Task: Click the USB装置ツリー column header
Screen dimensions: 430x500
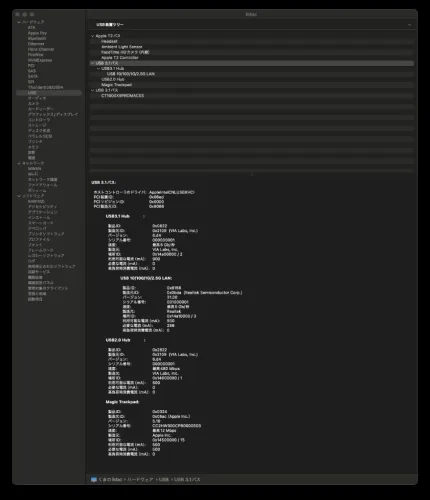Action: (251, 25)
